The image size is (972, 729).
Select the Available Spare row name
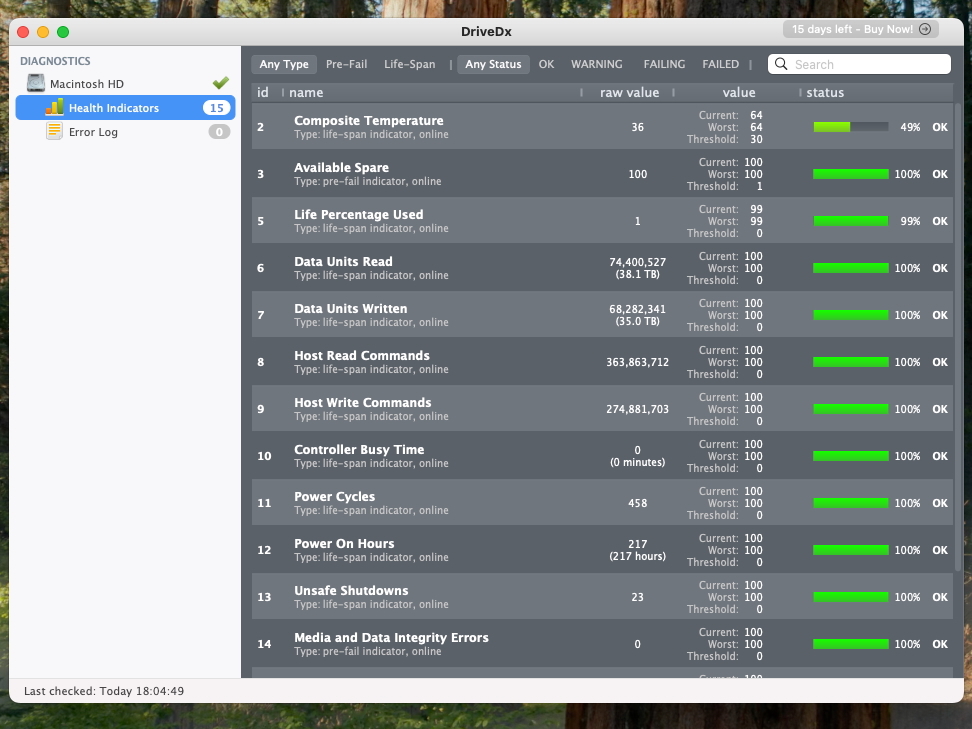click(x=342, y=167)
